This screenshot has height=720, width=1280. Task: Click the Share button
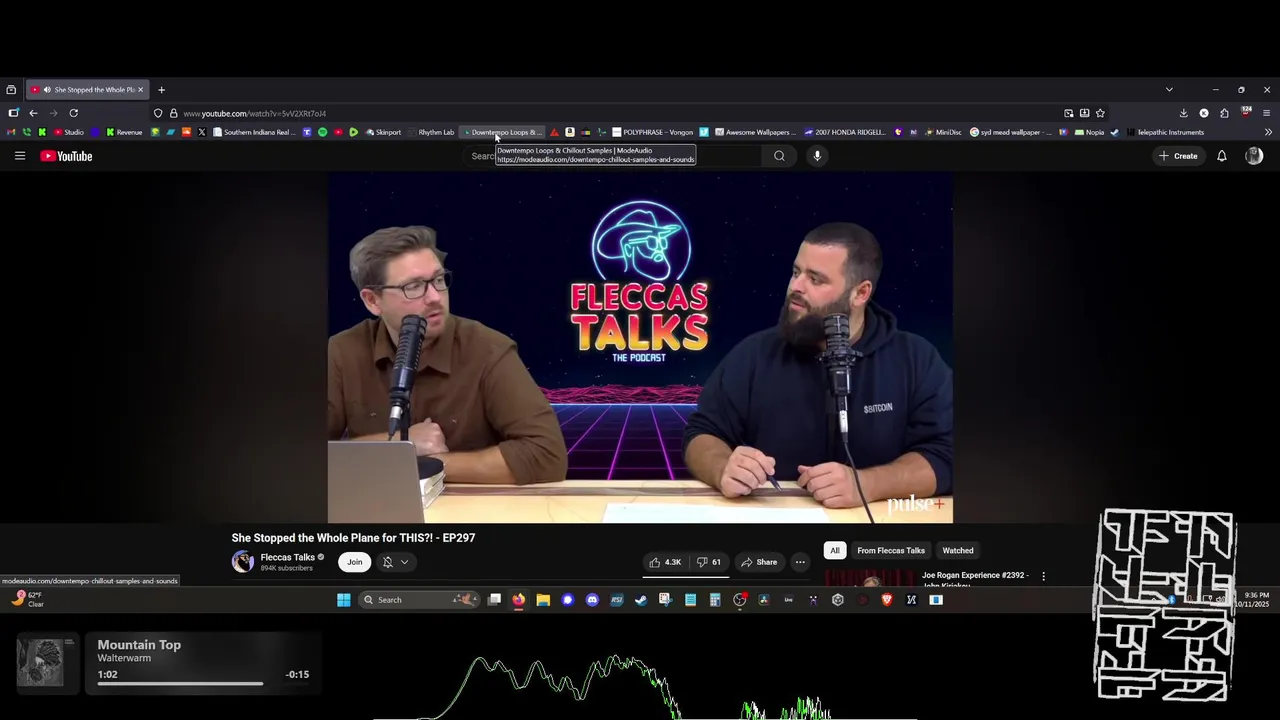tap(759, 562)
